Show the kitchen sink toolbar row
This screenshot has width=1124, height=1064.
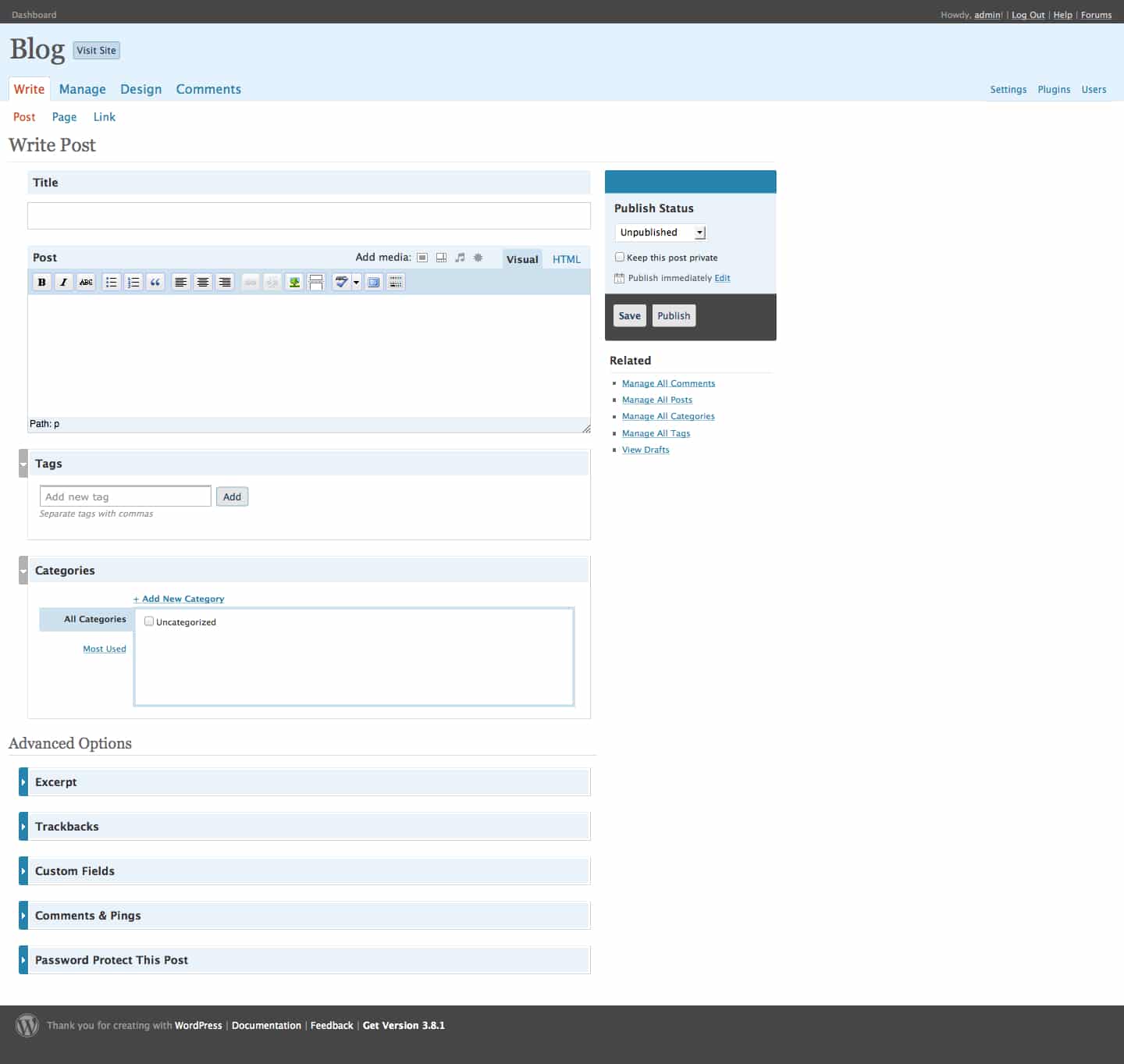point(396,283)
